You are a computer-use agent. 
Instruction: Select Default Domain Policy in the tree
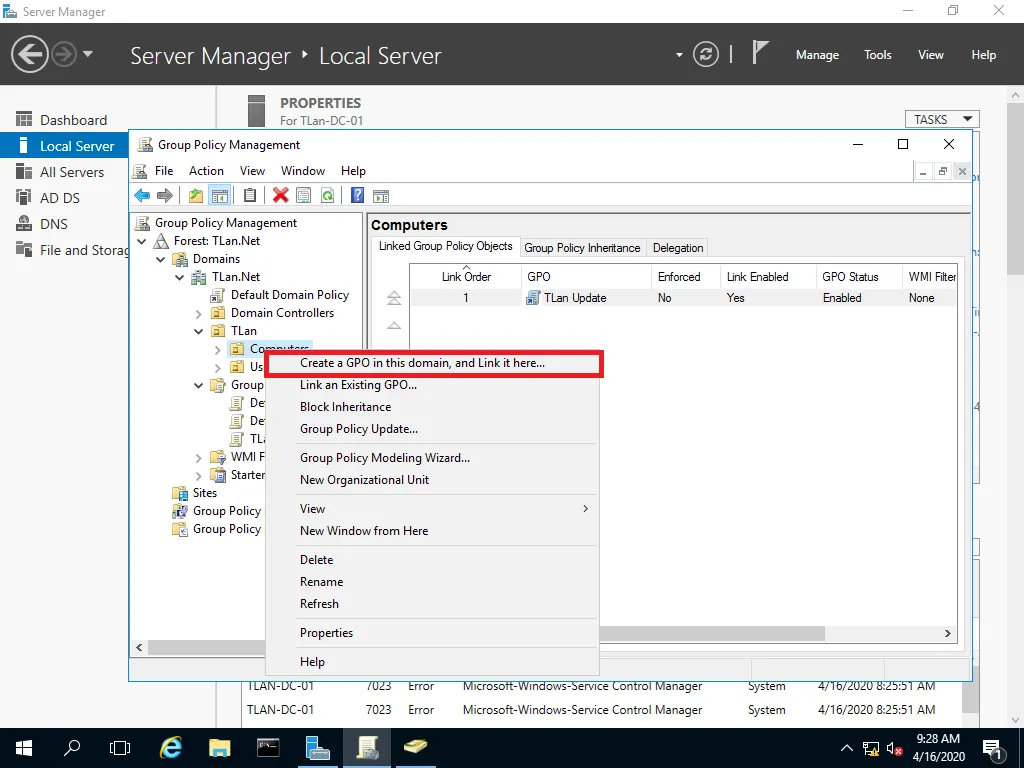pos(289,295)
